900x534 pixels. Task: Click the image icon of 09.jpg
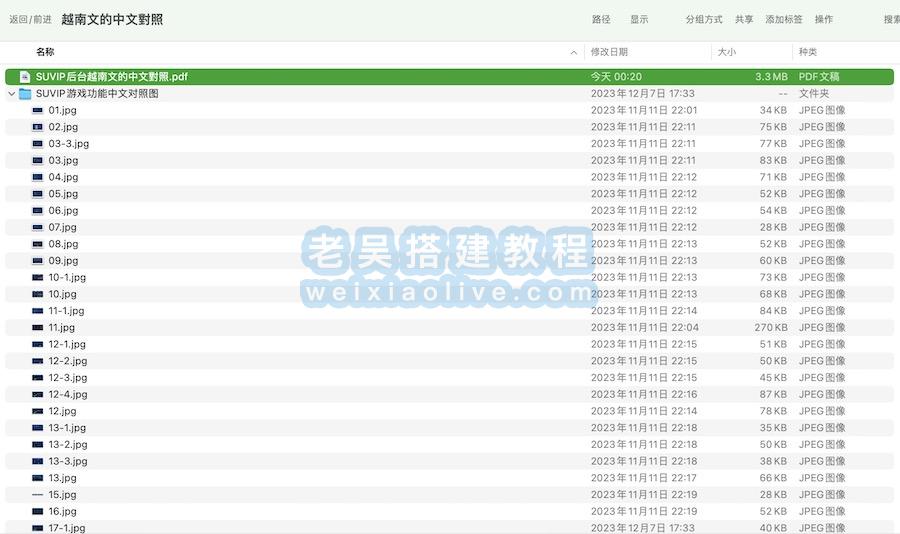[x=38, y=261]
